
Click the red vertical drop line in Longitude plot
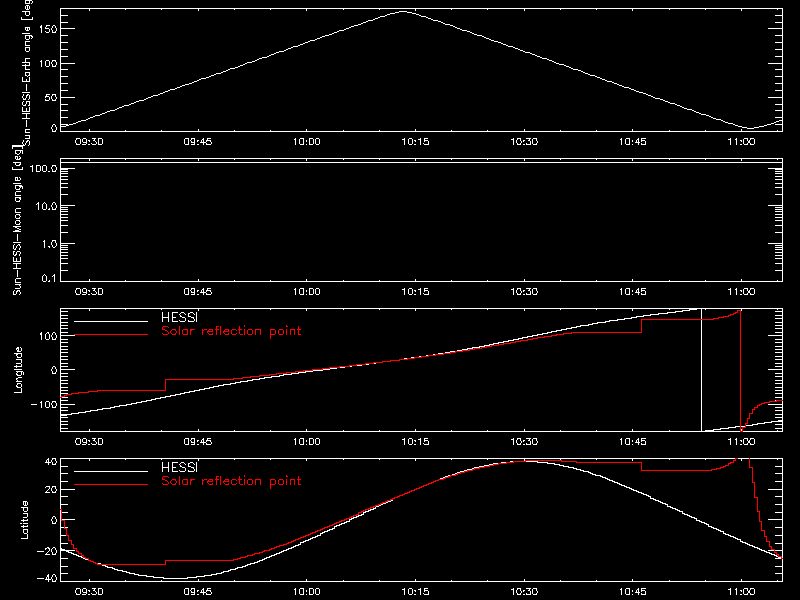(x=740, y=371)
